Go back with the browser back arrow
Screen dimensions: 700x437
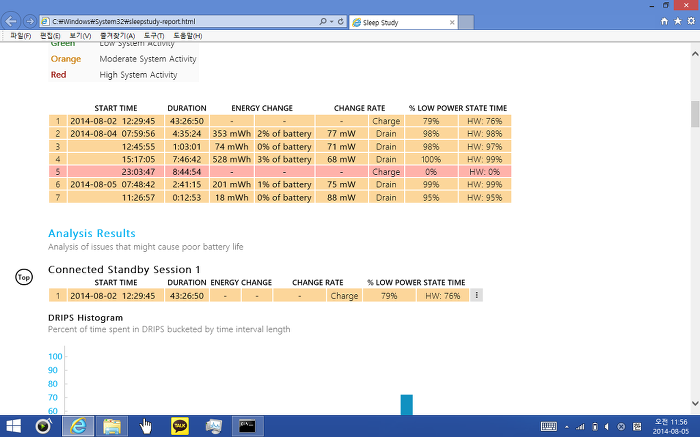coord(12,20)
